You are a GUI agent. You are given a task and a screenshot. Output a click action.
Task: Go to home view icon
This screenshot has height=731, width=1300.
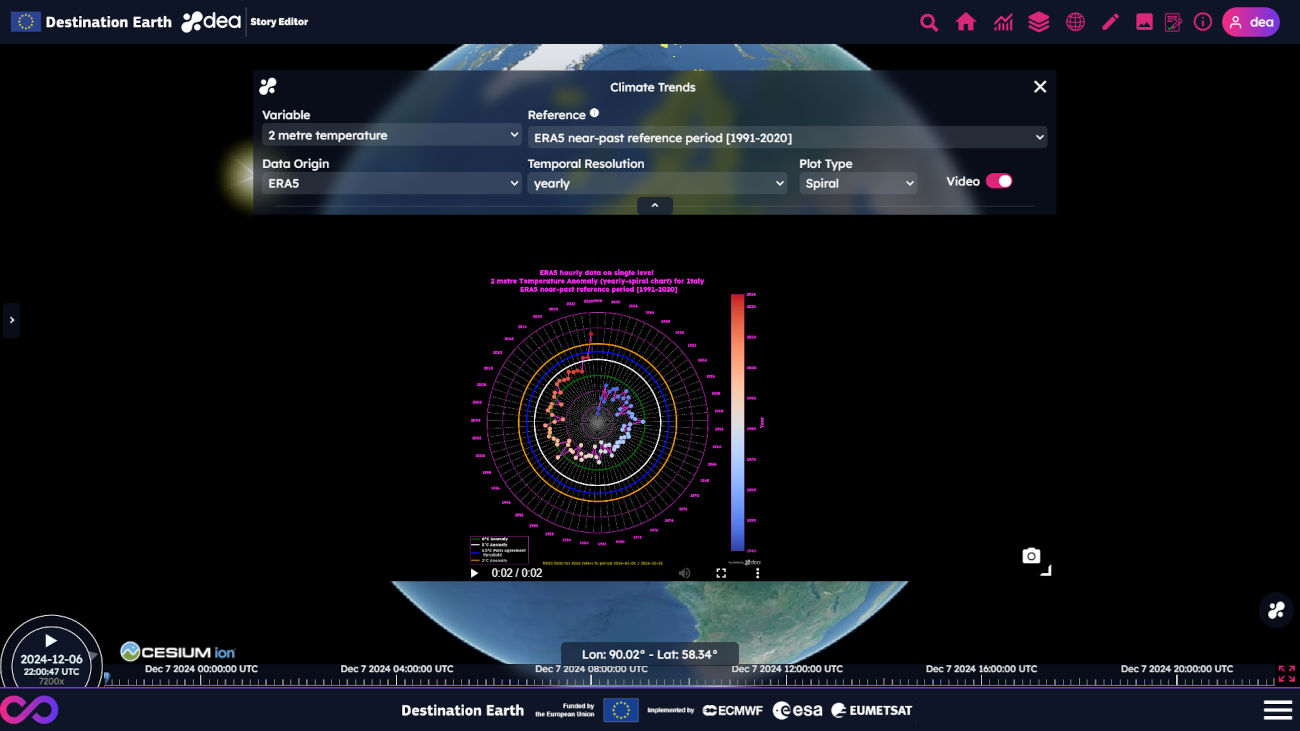965,22
